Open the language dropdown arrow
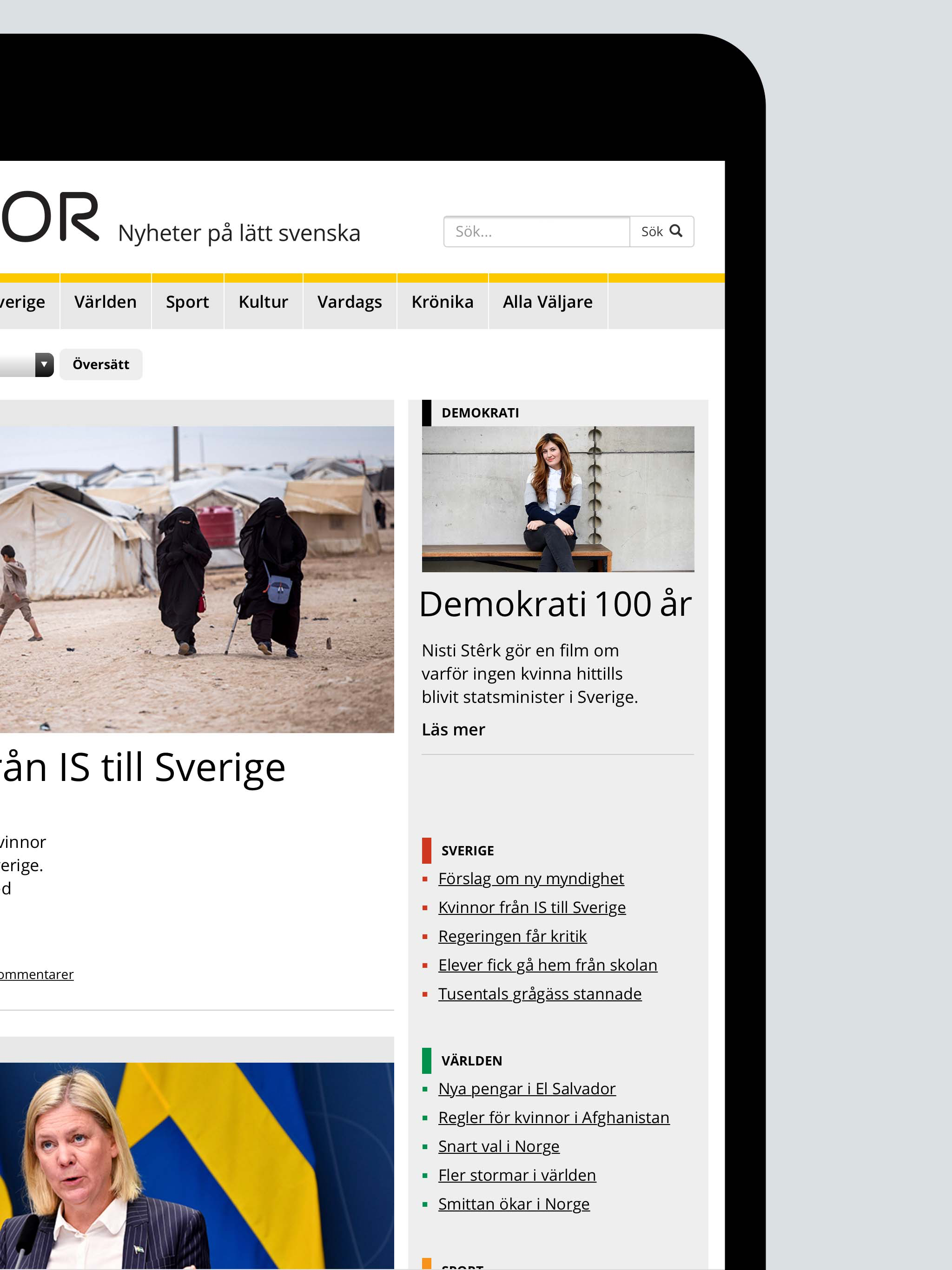Viewport: 952px width, 1270px height. pos(44,364)
